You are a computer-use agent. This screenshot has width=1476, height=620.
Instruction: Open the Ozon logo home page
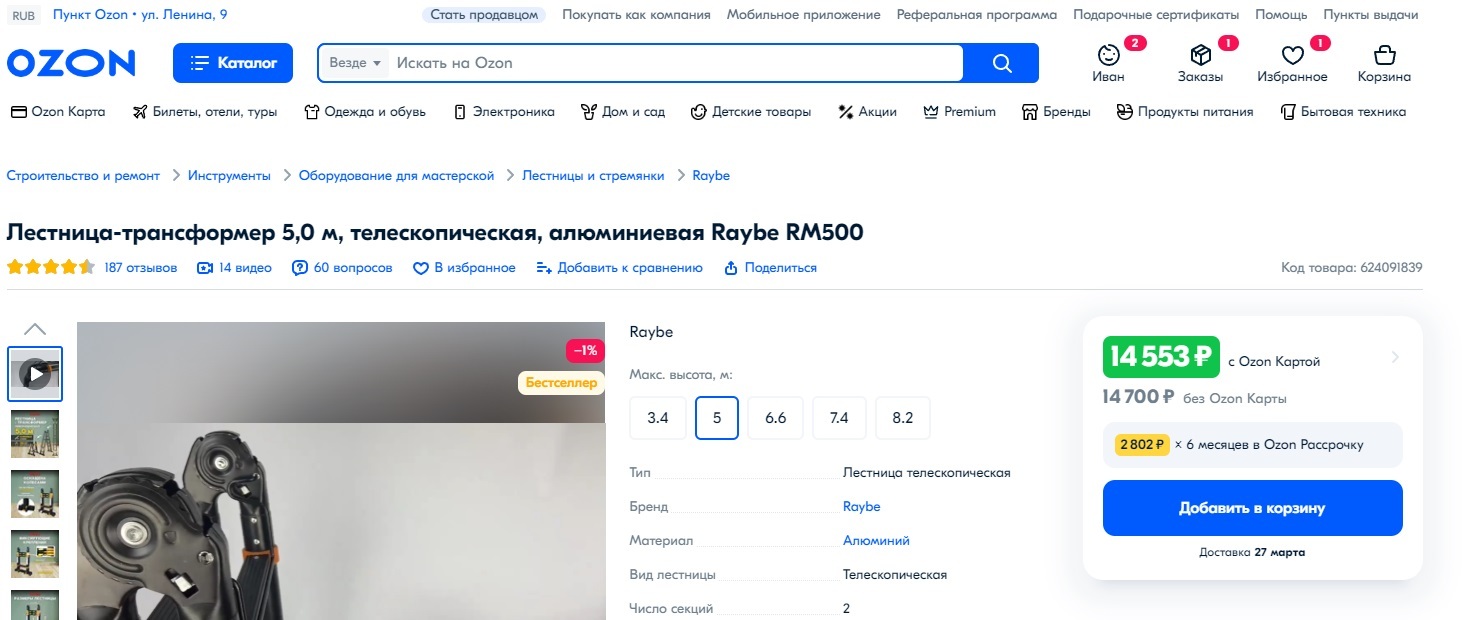71,63
